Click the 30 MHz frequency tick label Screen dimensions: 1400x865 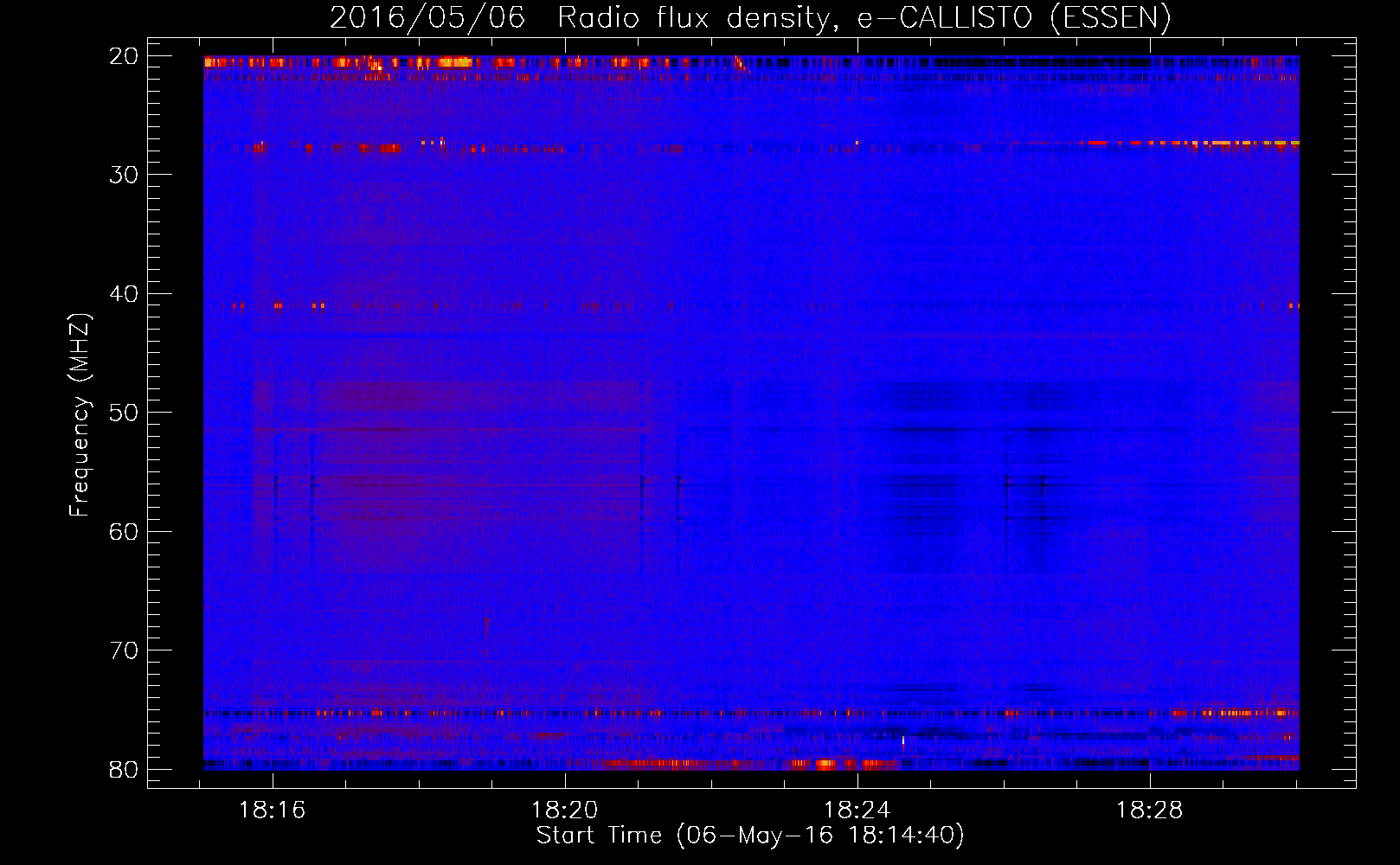click(125, 175)
